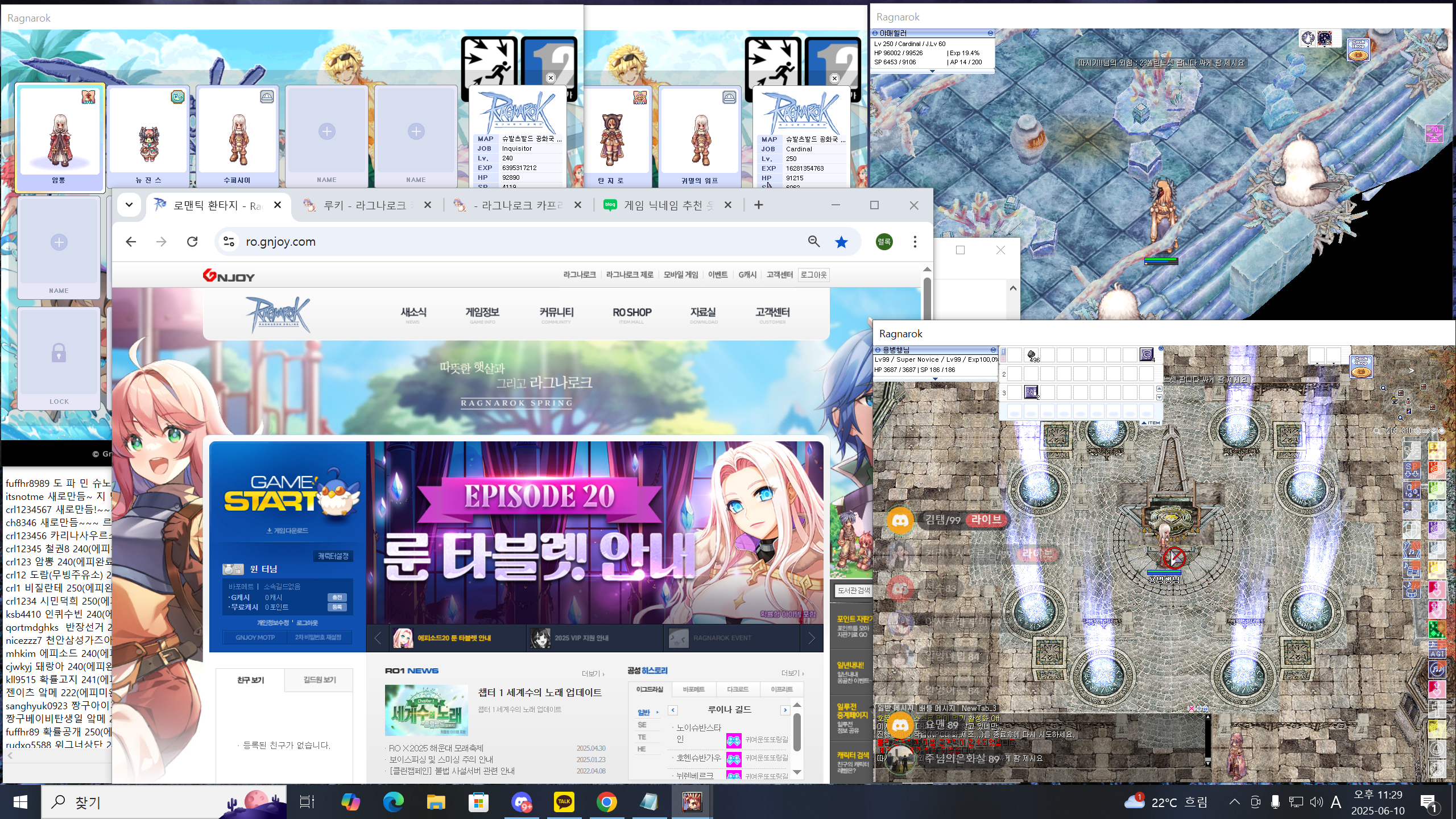The height and width of the screenshot is (819, 1456).
Task: Go to next guild with right chevron
Action: click(x=785, y=710)
